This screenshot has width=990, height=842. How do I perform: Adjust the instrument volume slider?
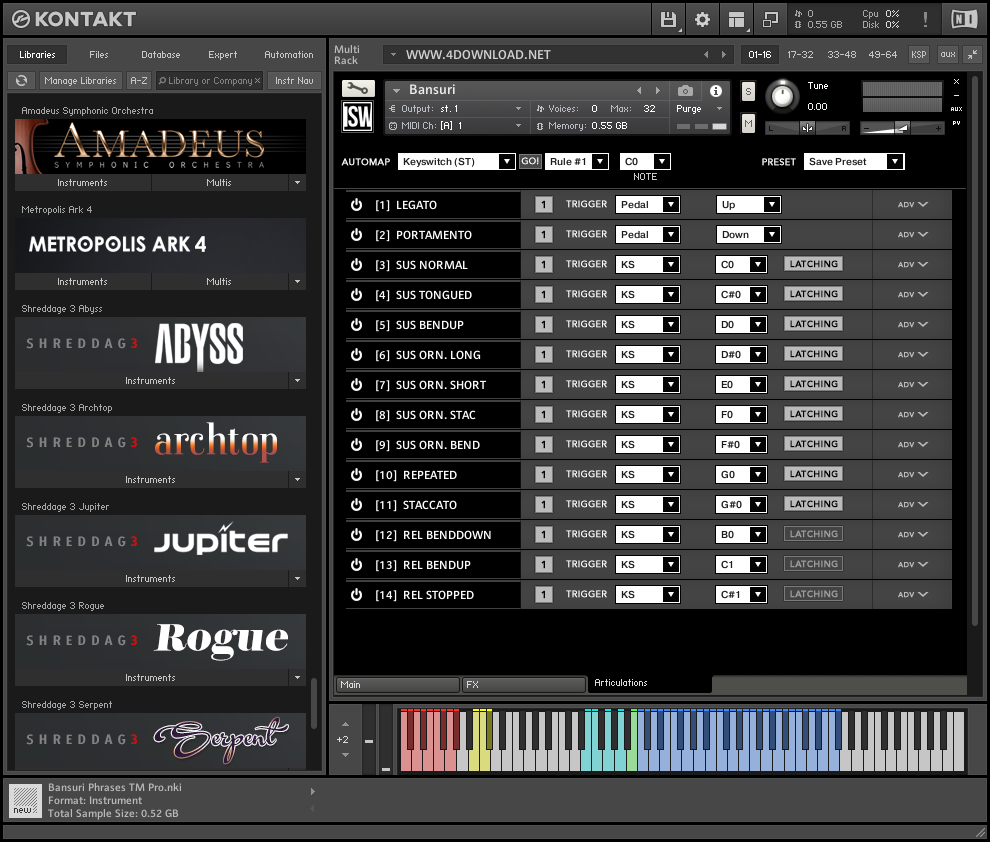902,128
